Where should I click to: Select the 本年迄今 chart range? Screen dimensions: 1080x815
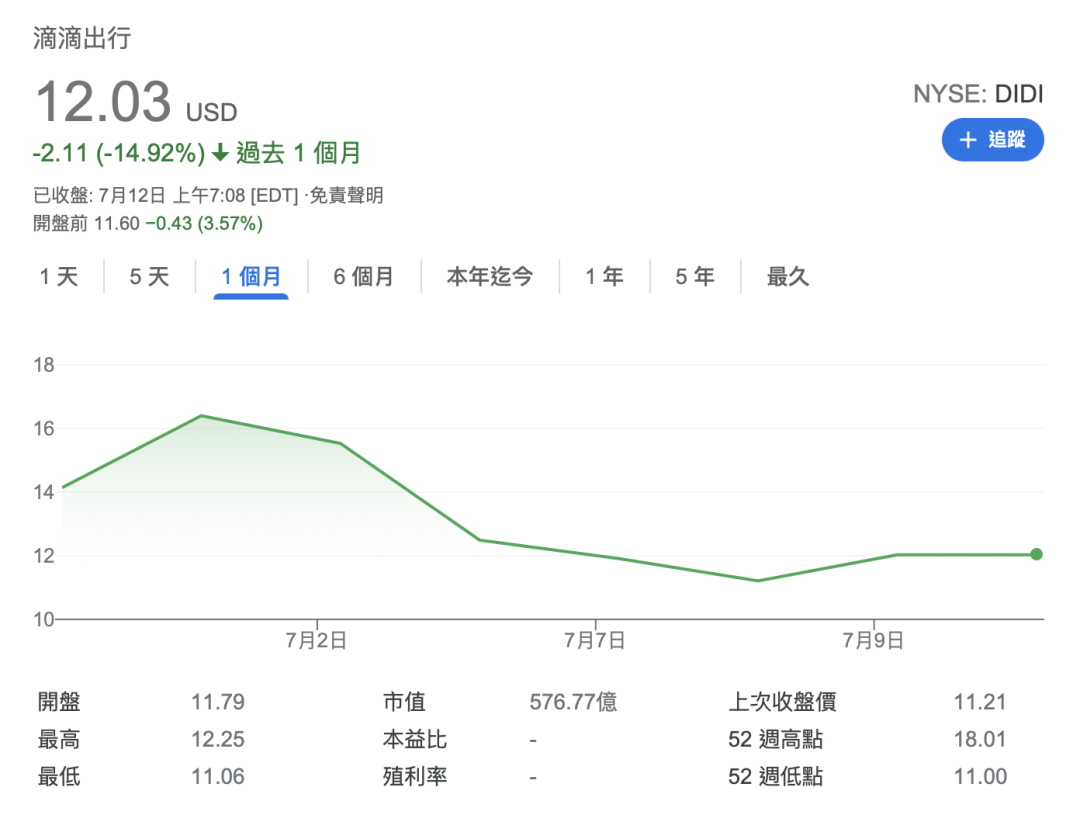491,276
